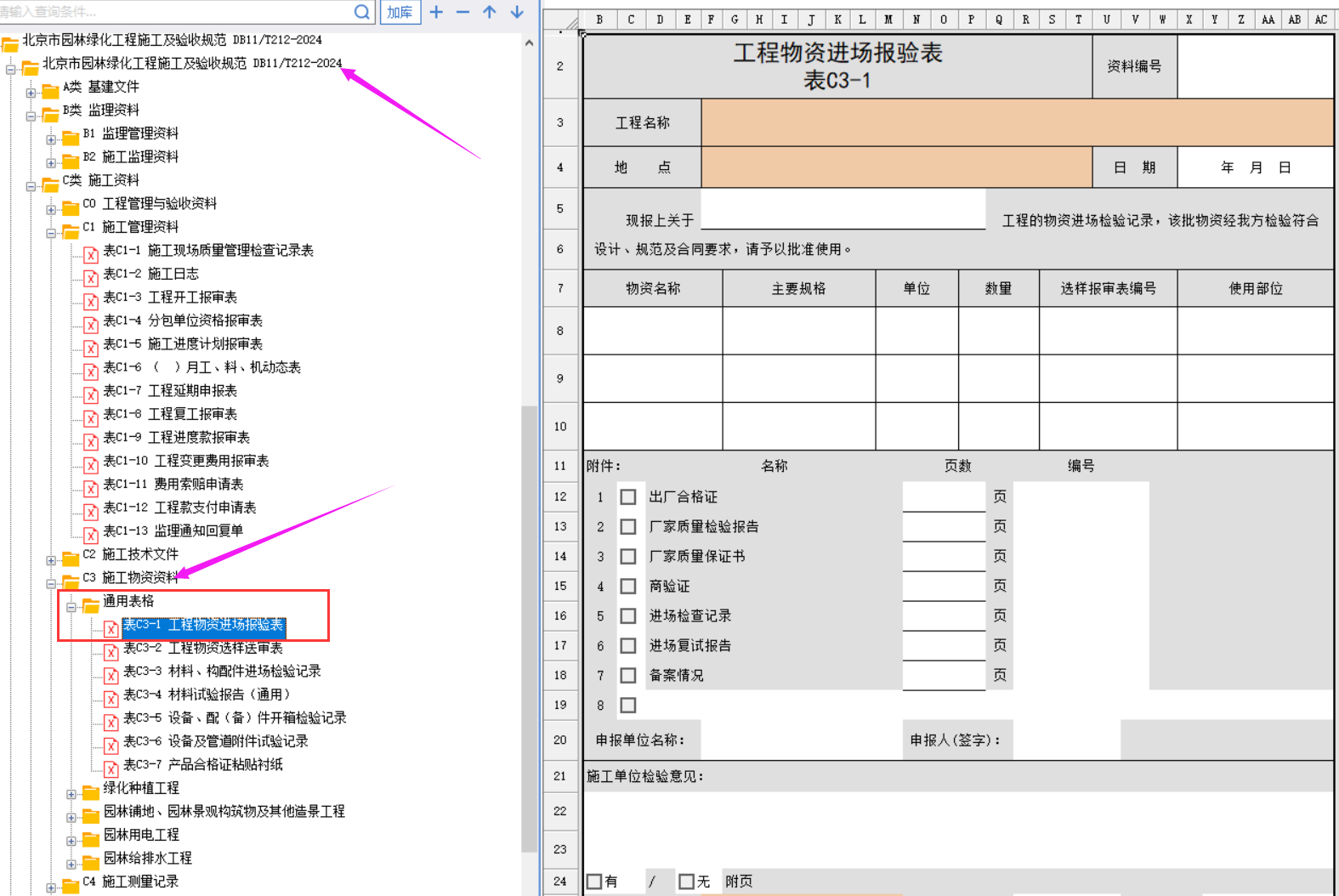Click the down arrow move icon
The height and width of the screenshot is (896, 1339).
[517, 12]
